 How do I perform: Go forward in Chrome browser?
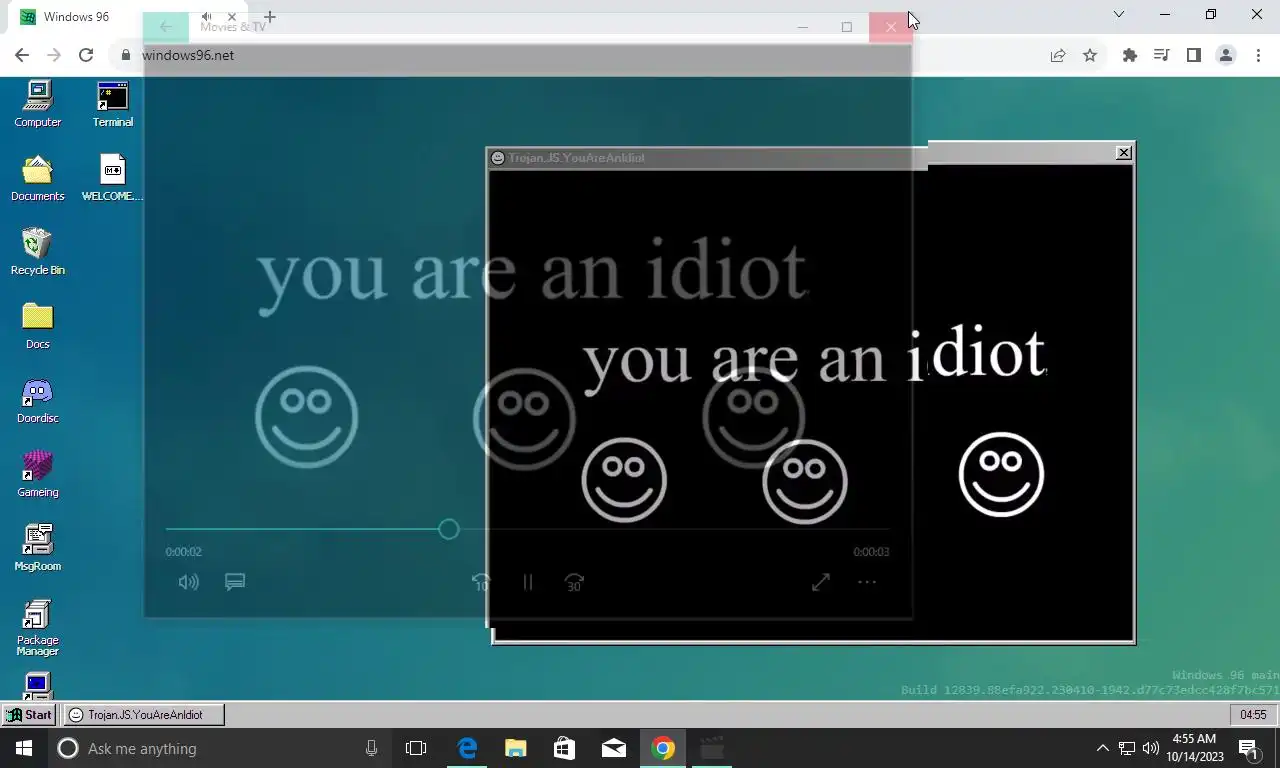pyautogui.click(x=54, y=55)
